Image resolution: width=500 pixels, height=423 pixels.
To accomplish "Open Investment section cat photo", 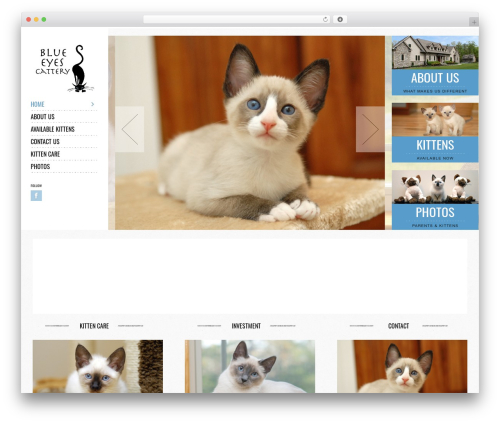I will pyautogui.click(x=250, y=366).
